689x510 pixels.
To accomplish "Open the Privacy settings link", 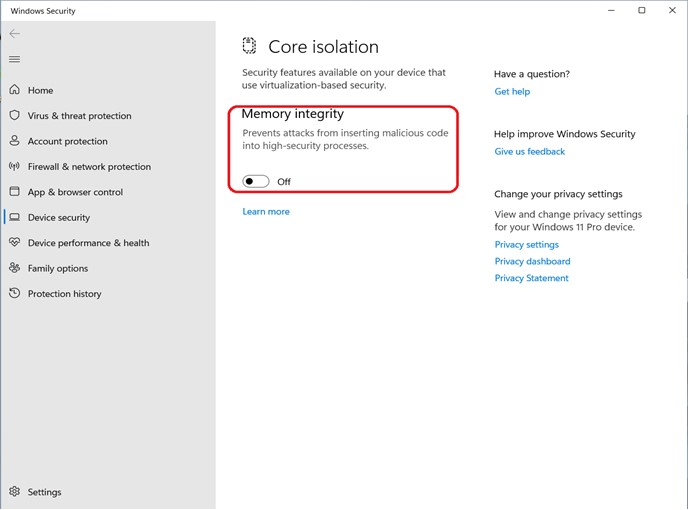I will [x=527, y=245].
